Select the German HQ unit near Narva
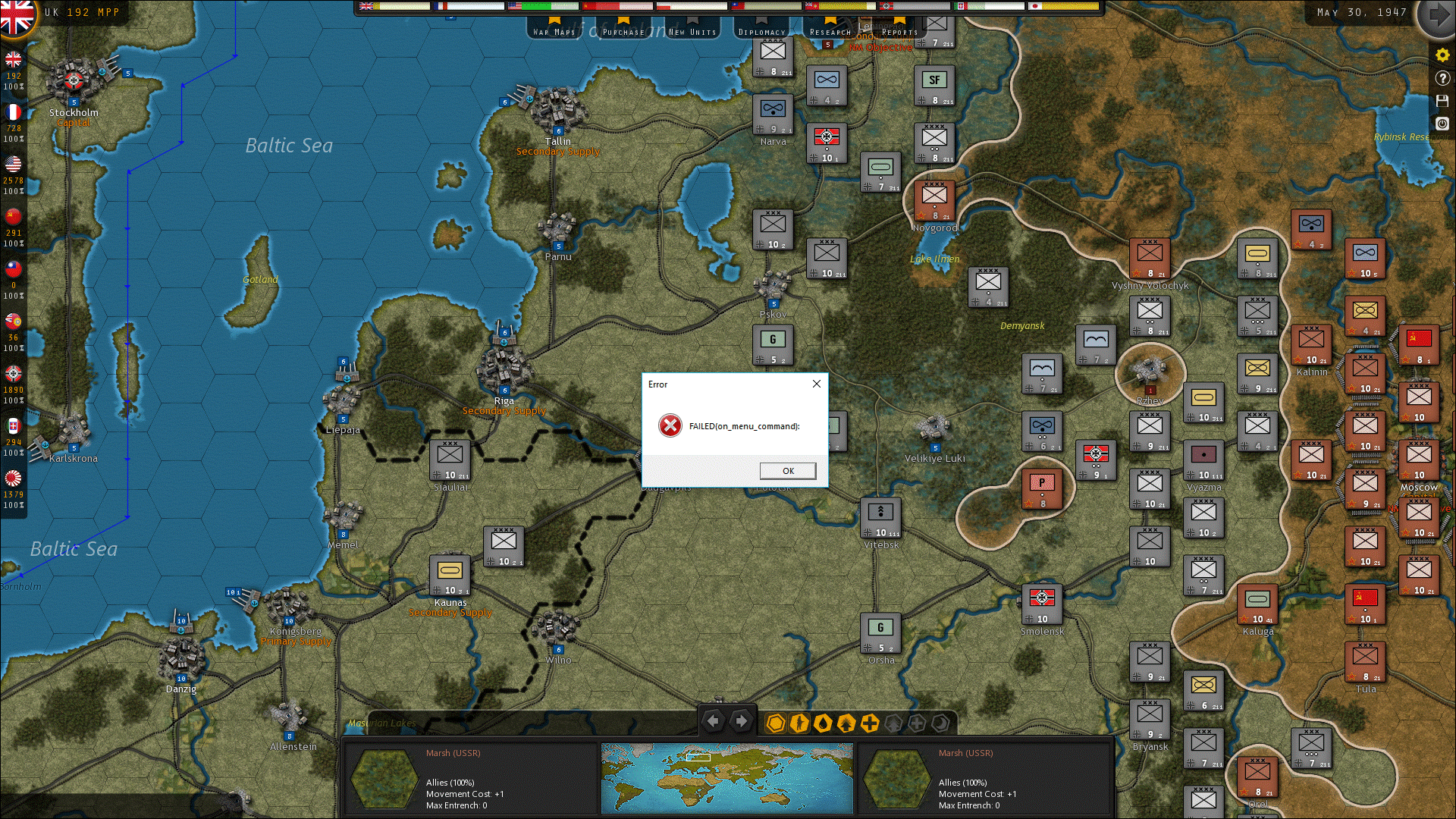Viewport: 1456px width, 819px height. point(827,143)
